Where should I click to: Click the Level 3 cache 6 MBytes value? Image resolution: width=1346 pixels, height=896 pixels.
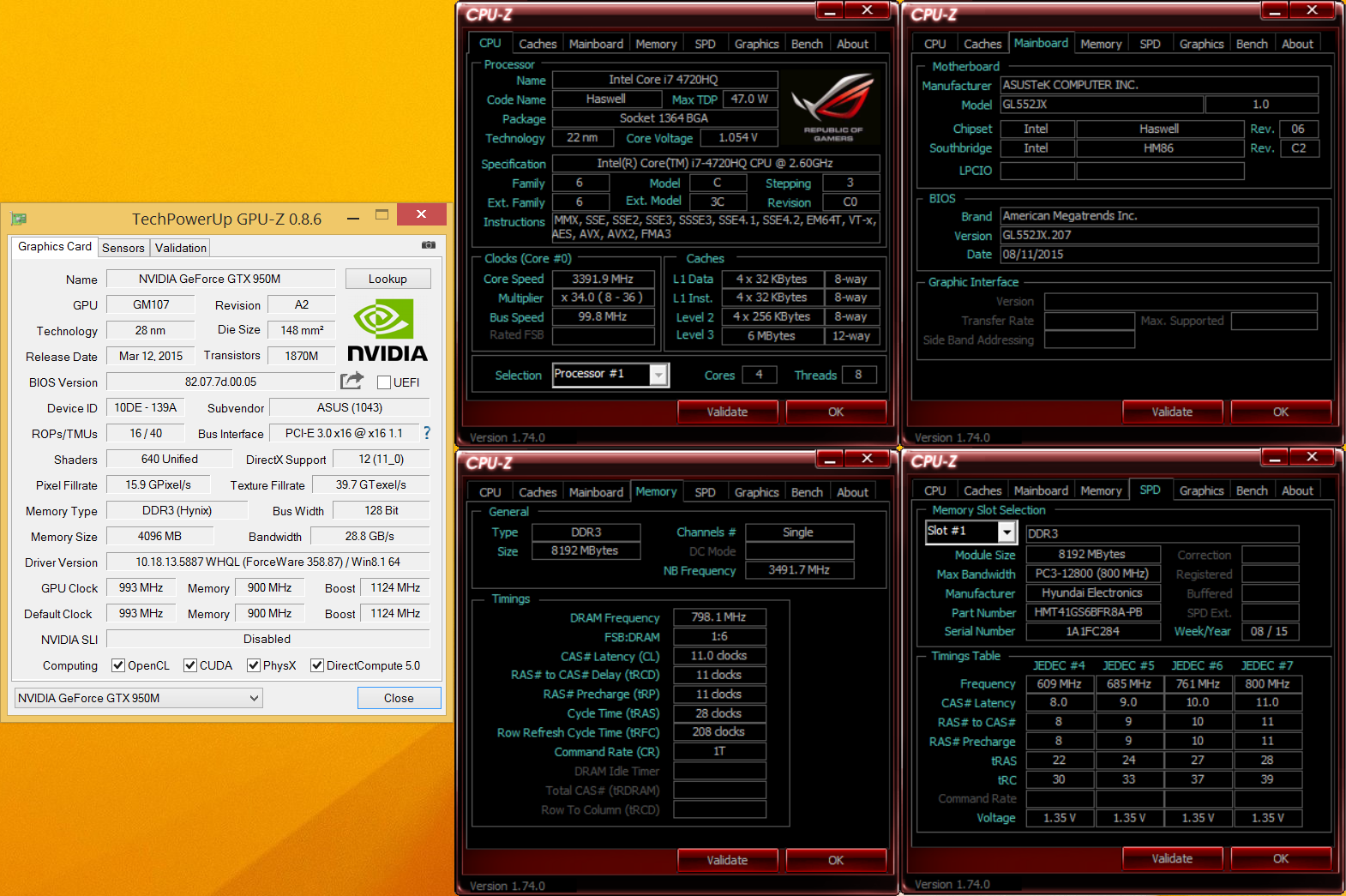pyautogui.click(x=771, y=336)
